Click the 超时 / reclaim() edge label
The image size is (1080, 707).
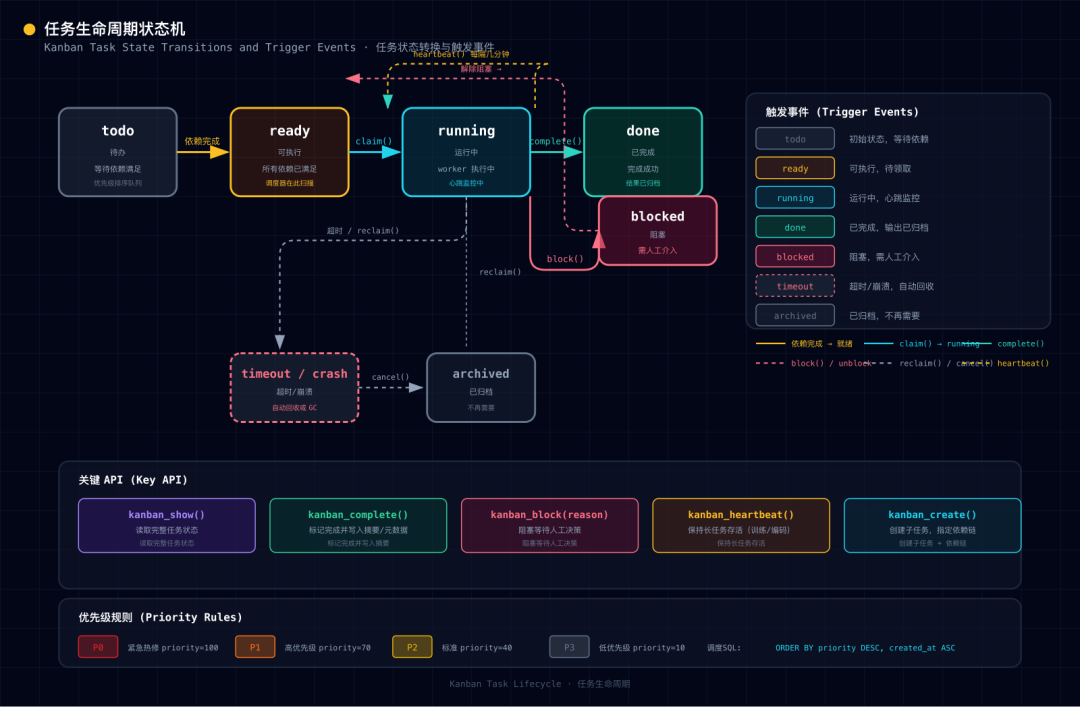[363, 231]
